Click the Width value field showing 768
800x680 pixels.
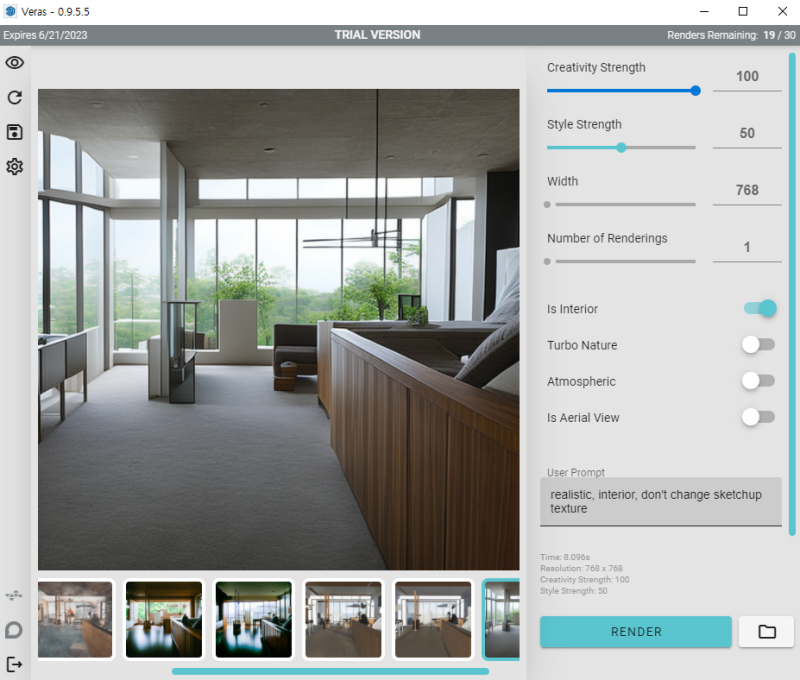pyautogui.click(x=747, y=190)
